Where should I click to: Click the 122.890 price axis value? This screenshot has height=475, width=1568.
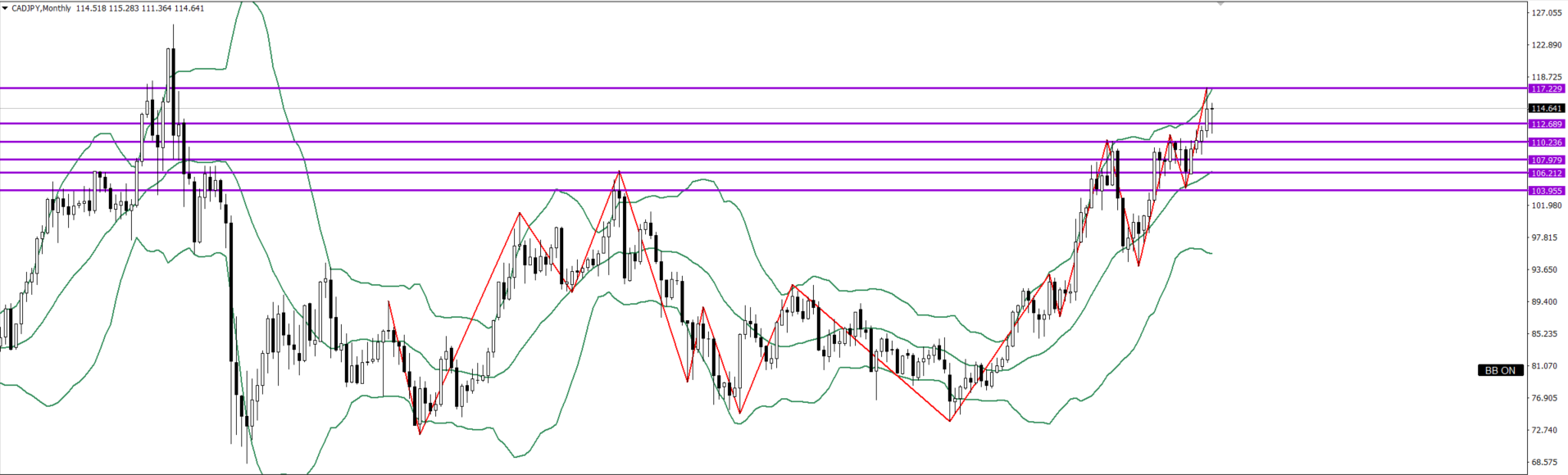tap(1547, 45)
